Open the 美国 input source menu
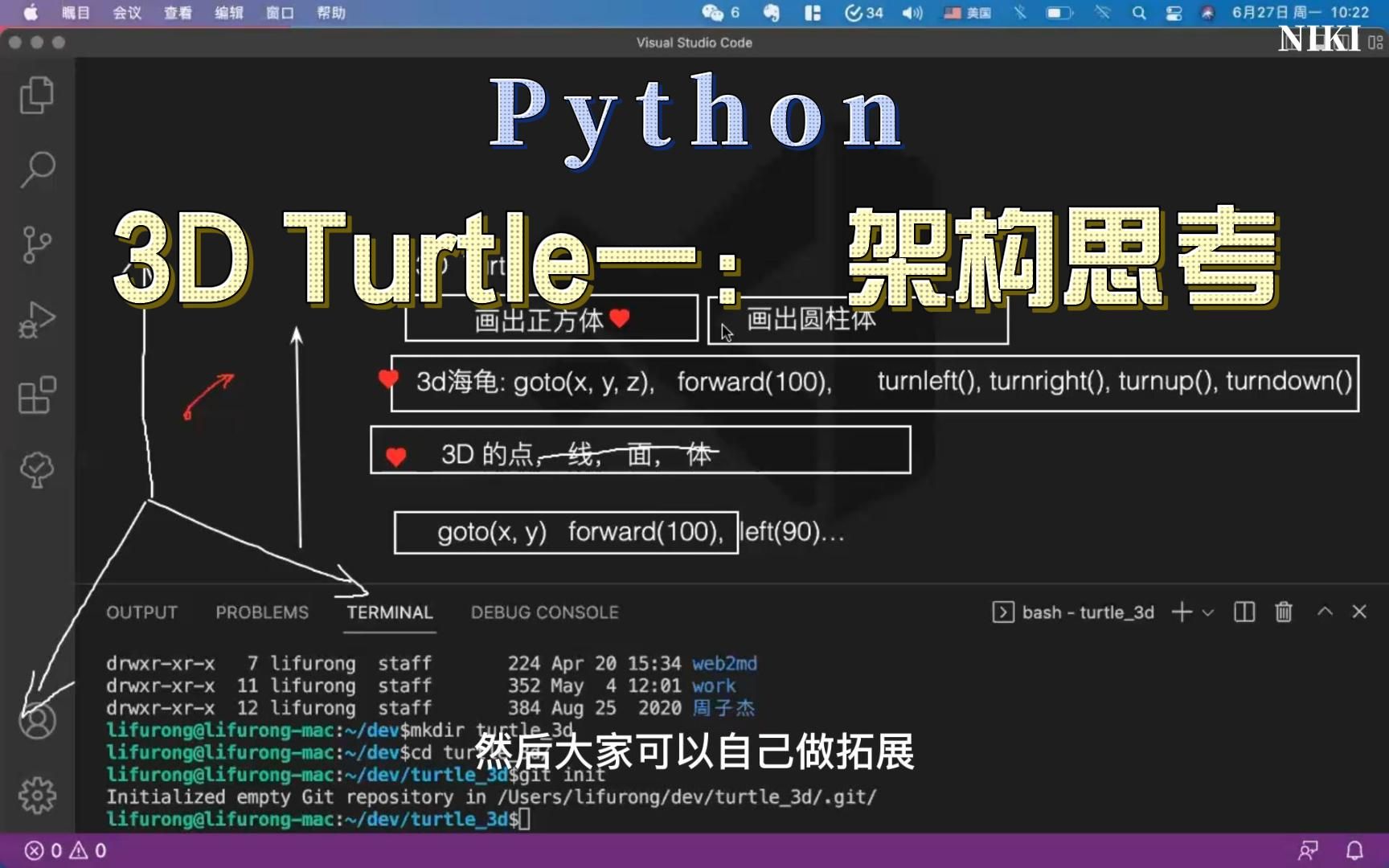Screen dimensions: 1389x868 pyautogui.click(x=966, y=13)
